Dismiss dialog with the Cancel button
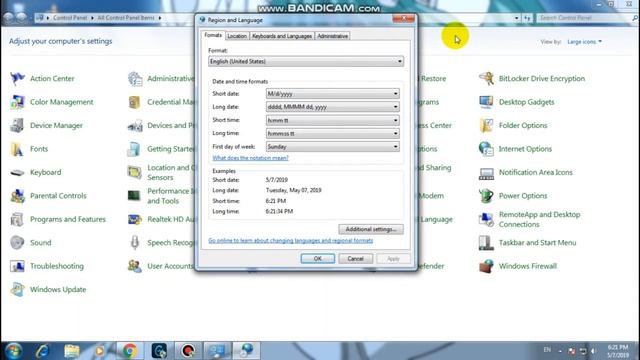 355,258
